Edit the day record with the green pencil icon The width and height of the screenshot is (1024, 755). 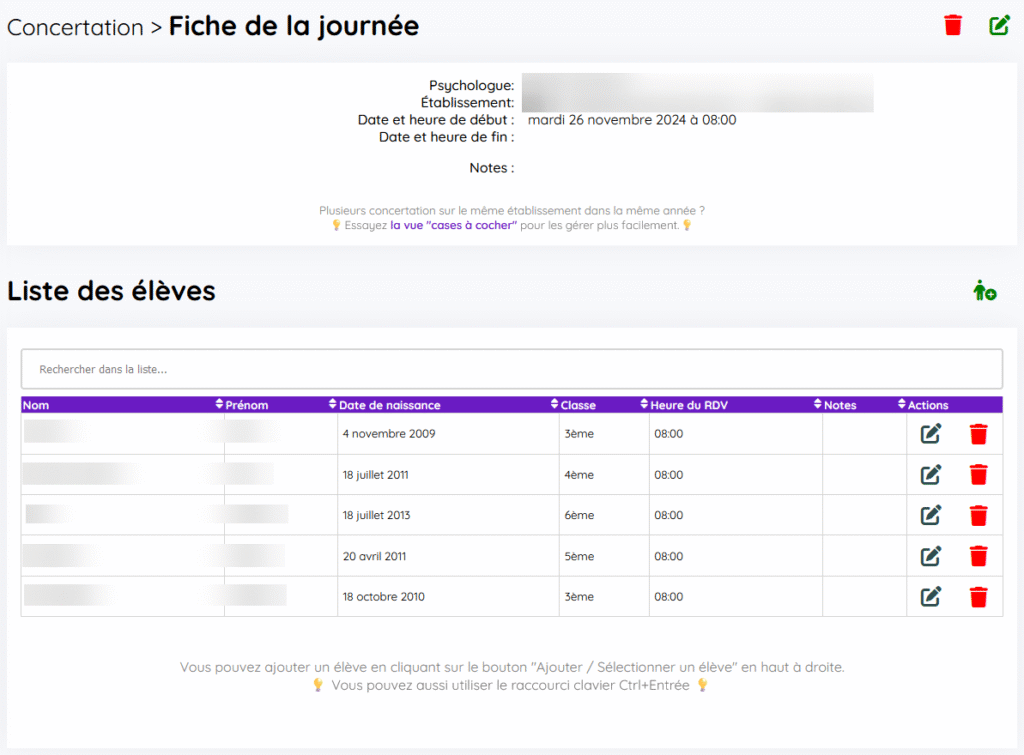(999, 25)
